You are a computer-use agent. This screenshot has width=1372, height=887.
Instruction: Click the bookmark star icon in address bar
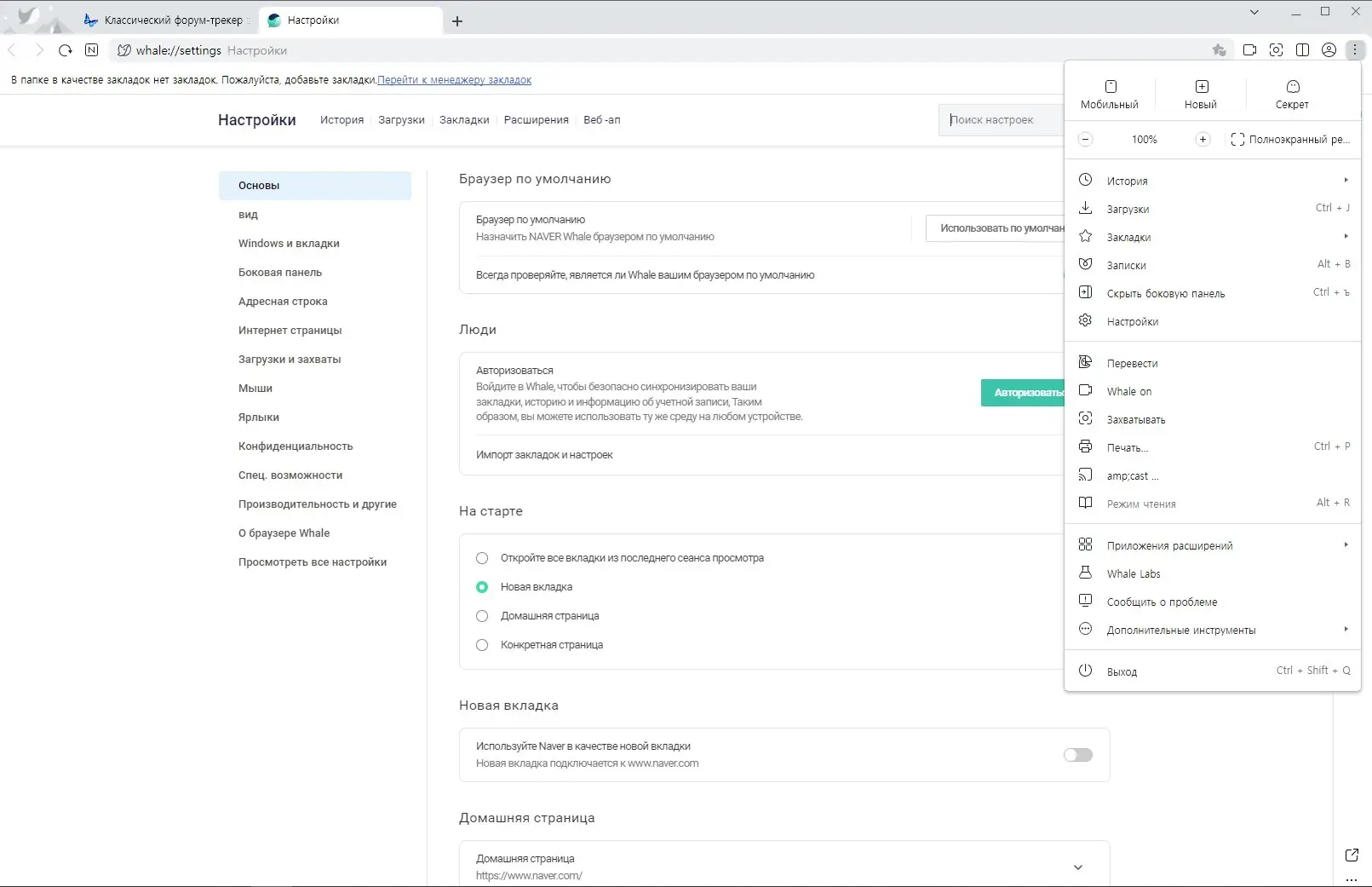[1220, 50]
